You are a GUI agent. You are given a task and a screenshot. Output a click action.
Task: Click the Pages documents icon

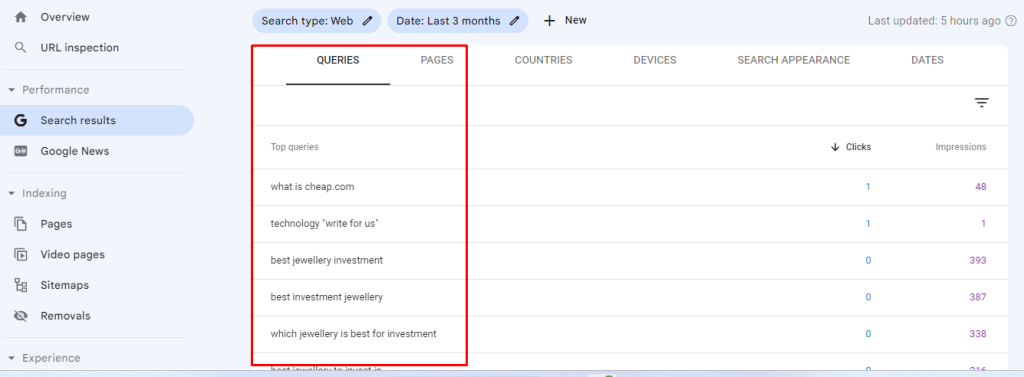click(21, 224)
